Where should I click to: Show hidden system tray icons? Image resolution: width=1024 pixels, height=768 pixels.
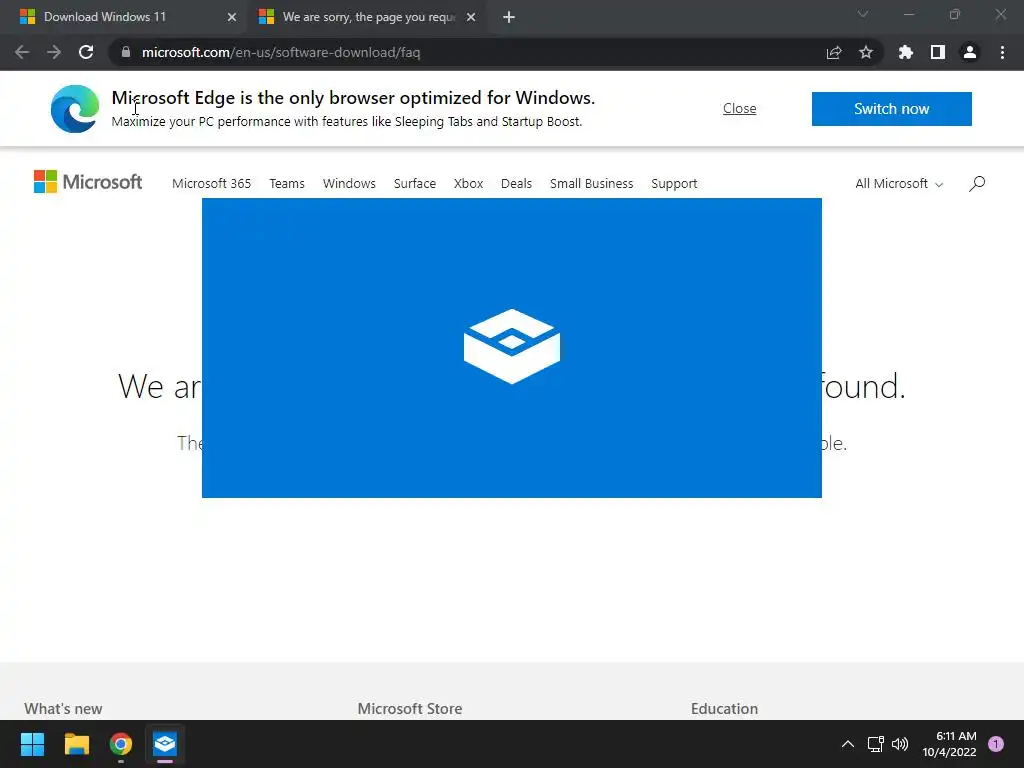click(848, 744)
